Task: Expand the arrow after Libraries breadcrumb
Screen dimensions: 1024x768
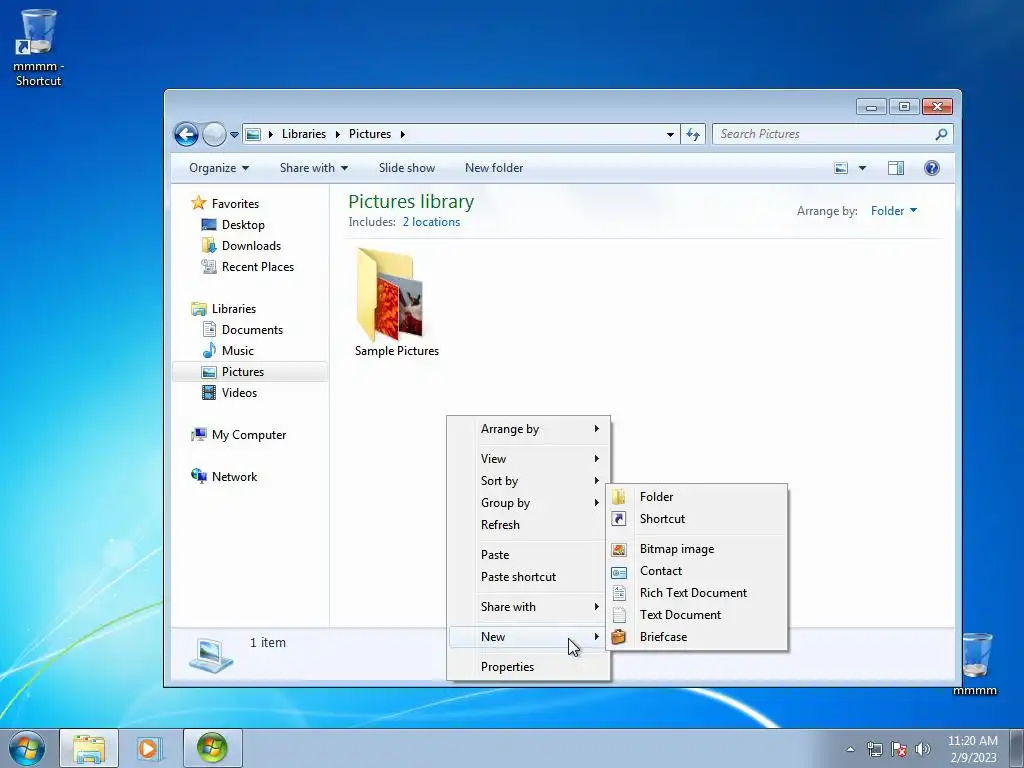Action: 337,135
